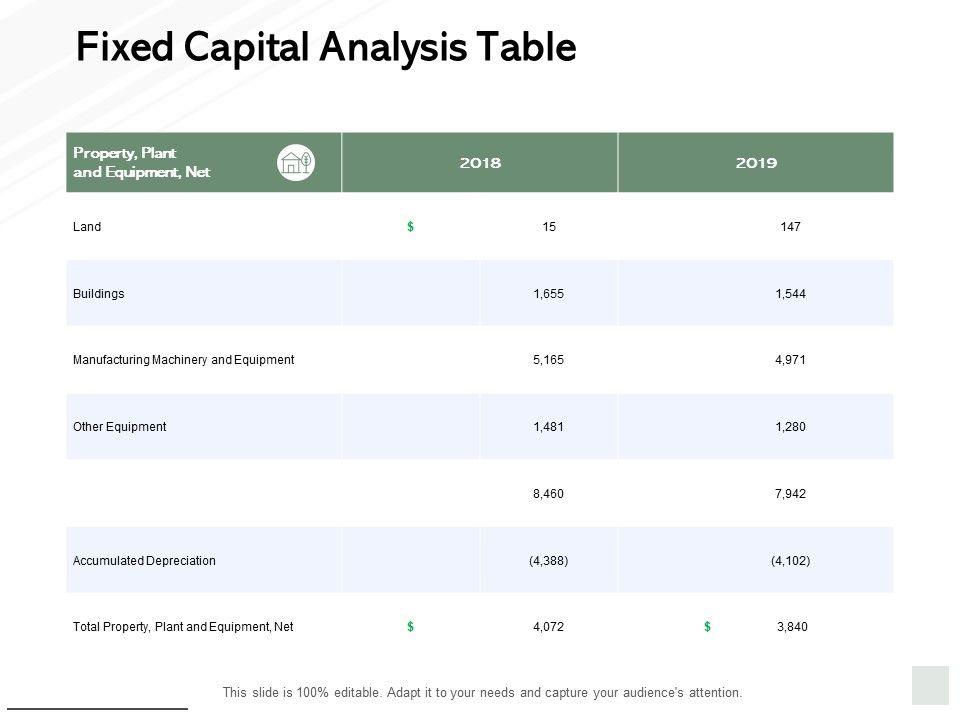
Task: Click the Buildings row label
Action: coord(99,294)
